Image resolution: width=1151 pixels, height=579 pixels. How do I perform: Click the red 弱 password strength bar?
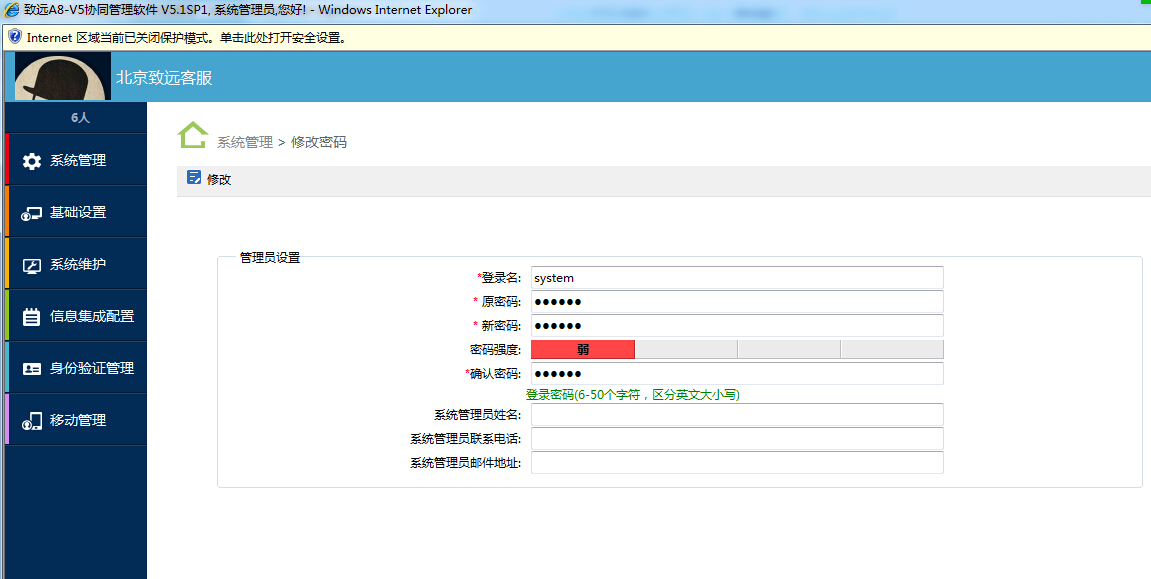tap(583, 349)
